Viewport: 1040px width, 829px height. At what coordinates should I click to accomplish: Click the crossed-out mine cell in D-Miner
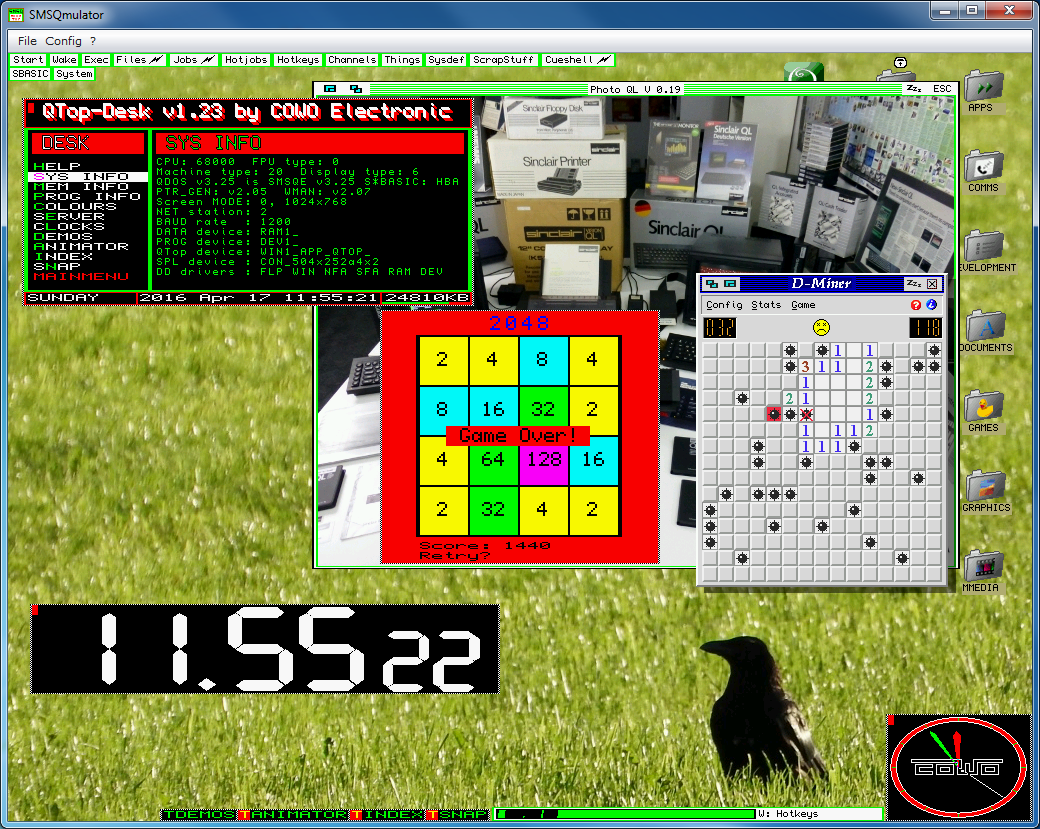806,414
